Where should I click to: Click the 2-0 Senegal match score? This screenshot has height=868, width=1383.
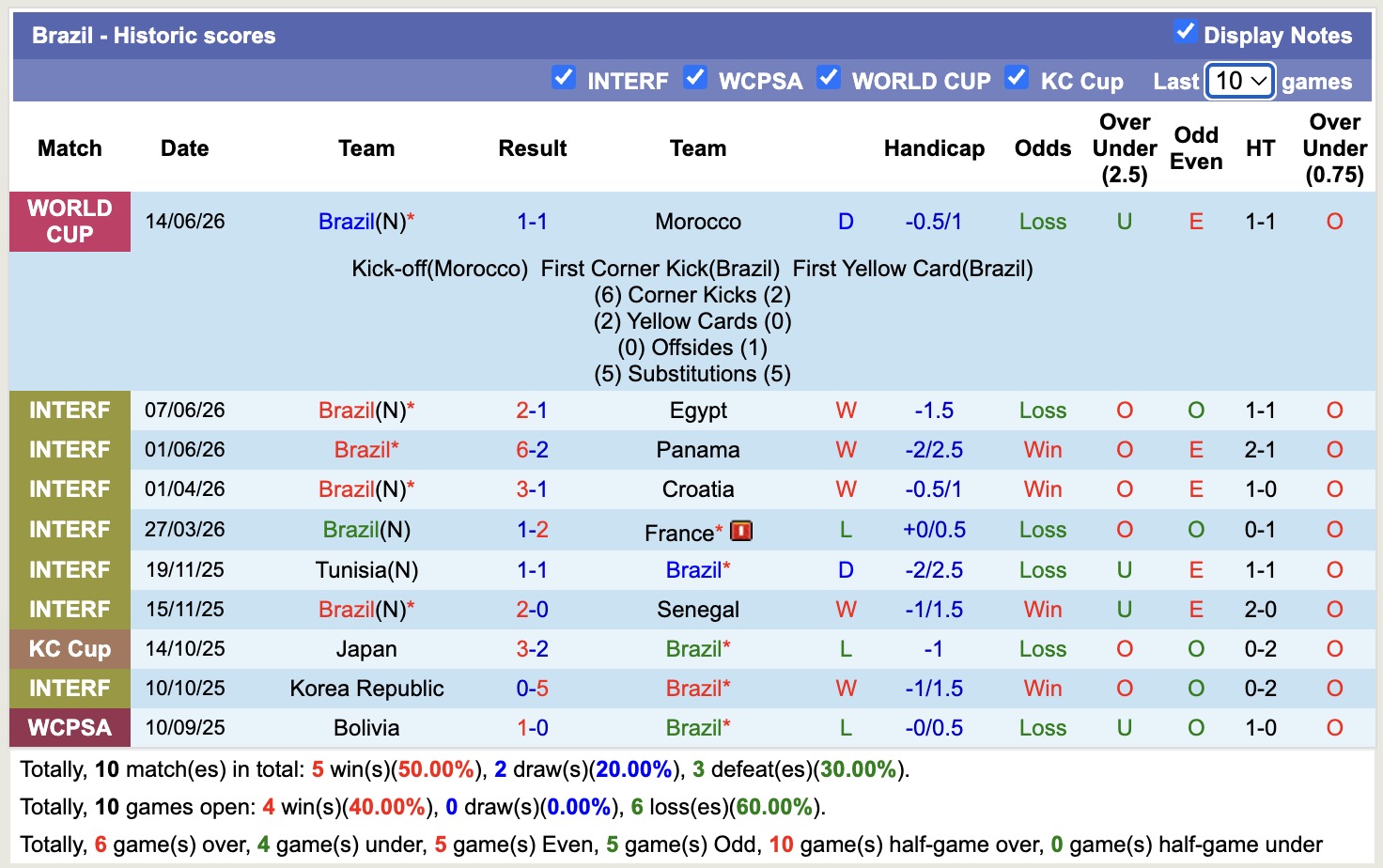coord(532,610)
